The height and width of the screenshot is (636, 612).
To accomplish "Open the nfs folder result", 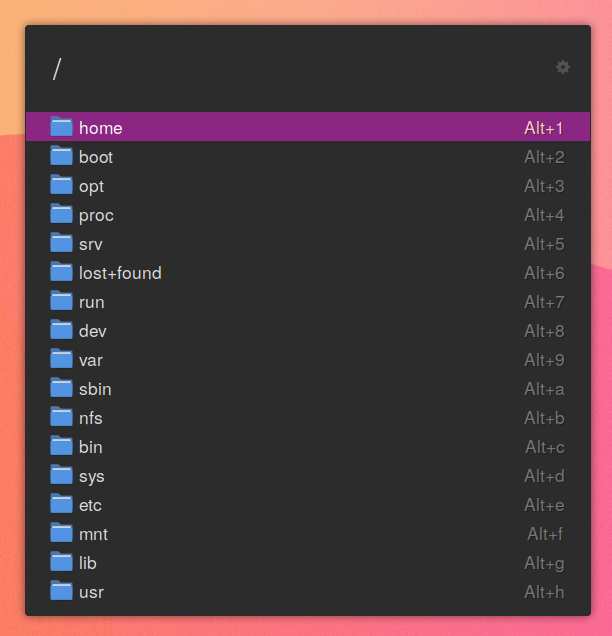I will [x=308, y=418].
